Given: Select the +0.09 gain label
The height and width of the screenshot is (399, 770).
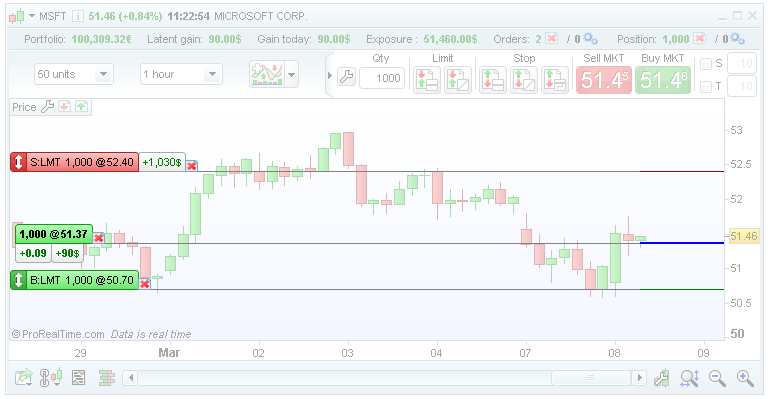Looking at the screenshot, I should (33, 253).
